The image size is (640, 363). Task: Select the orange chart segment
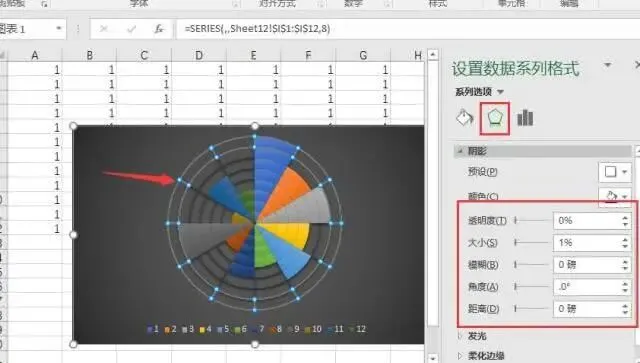(x=288, y=191)
